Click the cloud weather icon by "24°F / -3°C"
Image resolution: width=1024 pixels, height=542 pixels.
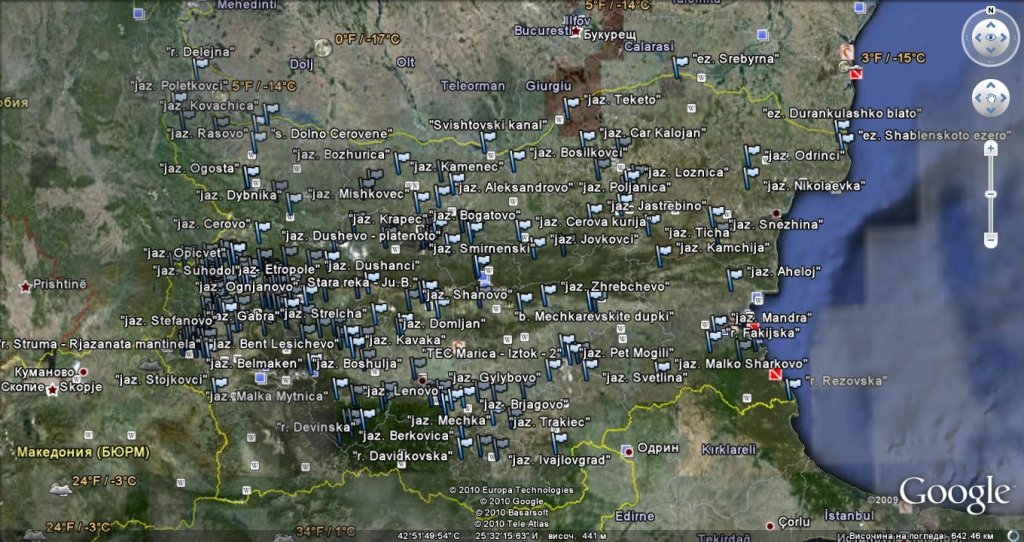[60, 488]
